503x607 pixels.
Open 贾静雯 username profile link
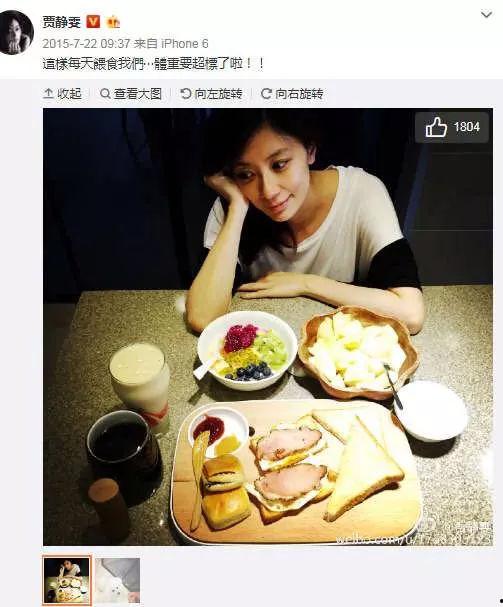(x=61, y=22)
